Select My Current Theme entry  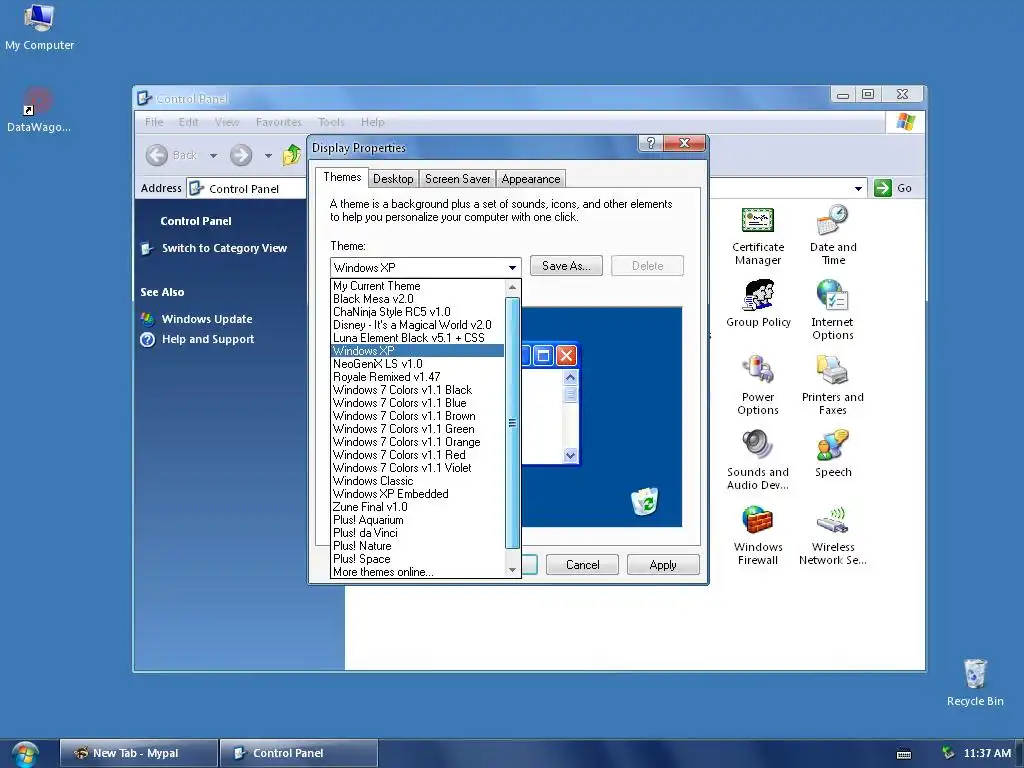(417, 286)
